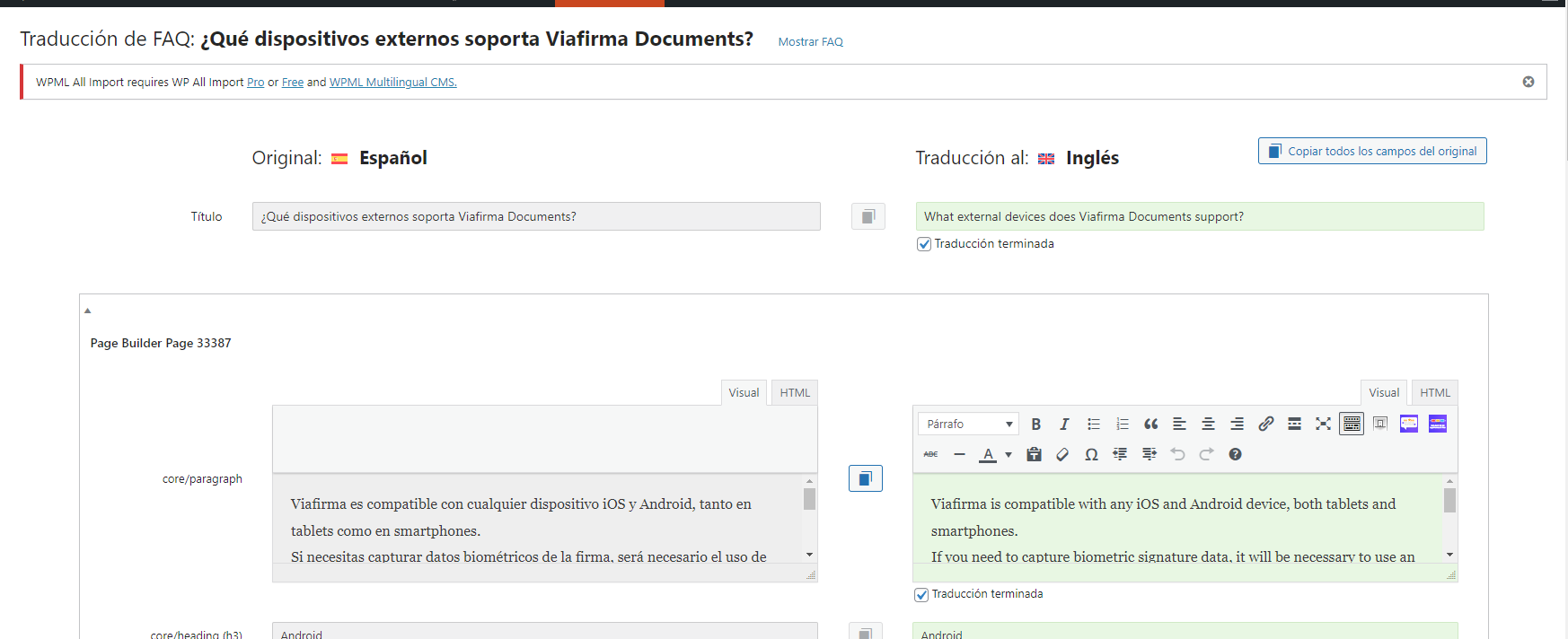The height and width of the screenshot is (639, 1568).
Task: Switch the original editor to Visual tab
Action: click(x=744, y=393)
